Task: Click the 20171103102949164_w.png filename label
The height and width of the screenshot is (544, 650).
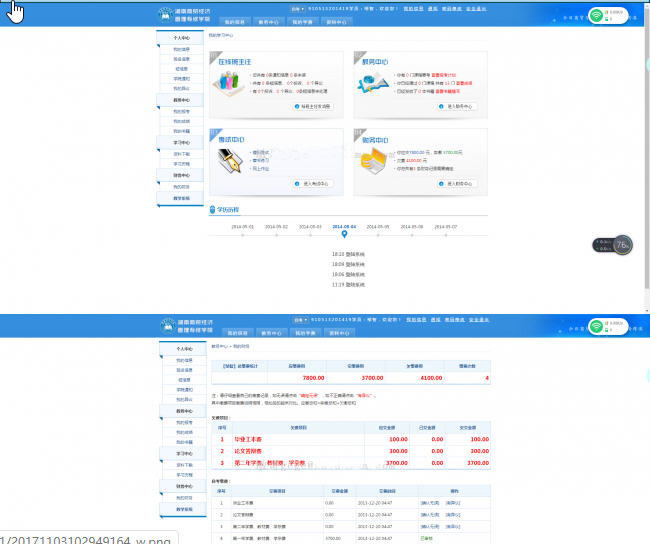Action: click(x=85, y=540)
